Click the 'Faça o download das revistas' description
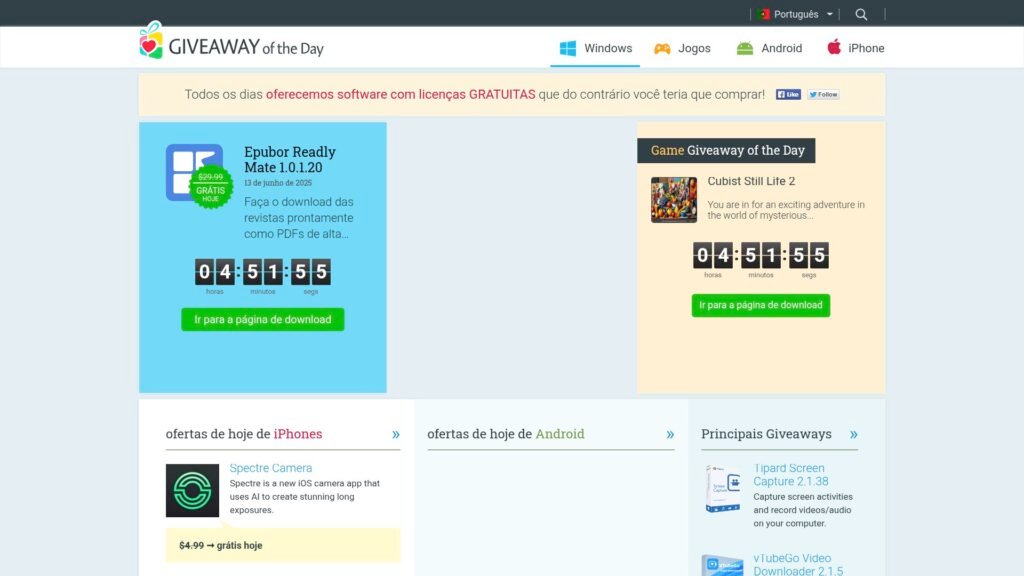Screen dimensions: 1024x576 click(x=298, y=217)
